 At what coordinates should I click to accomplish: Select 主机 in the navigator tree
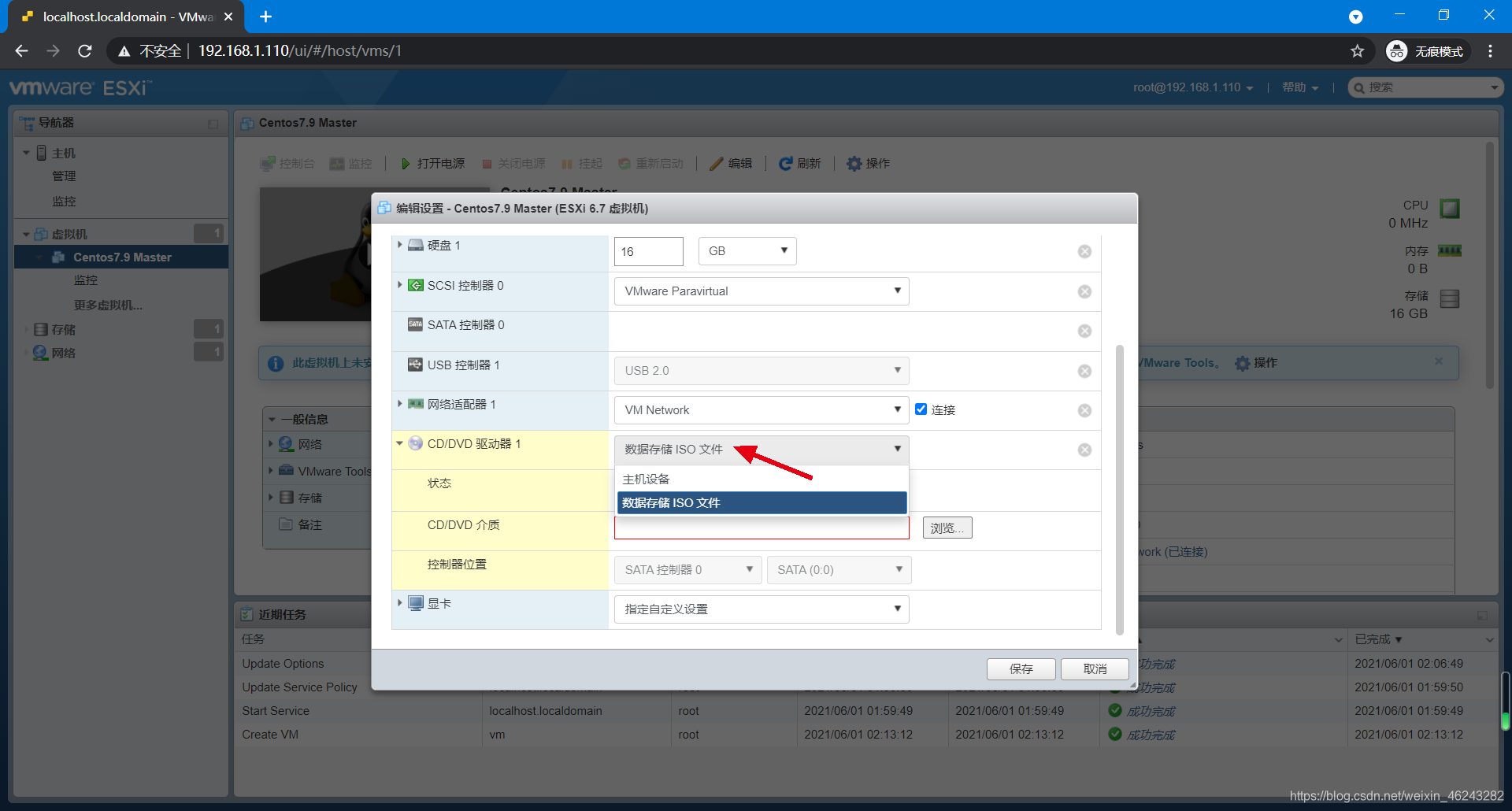click(x=64, y=154)
